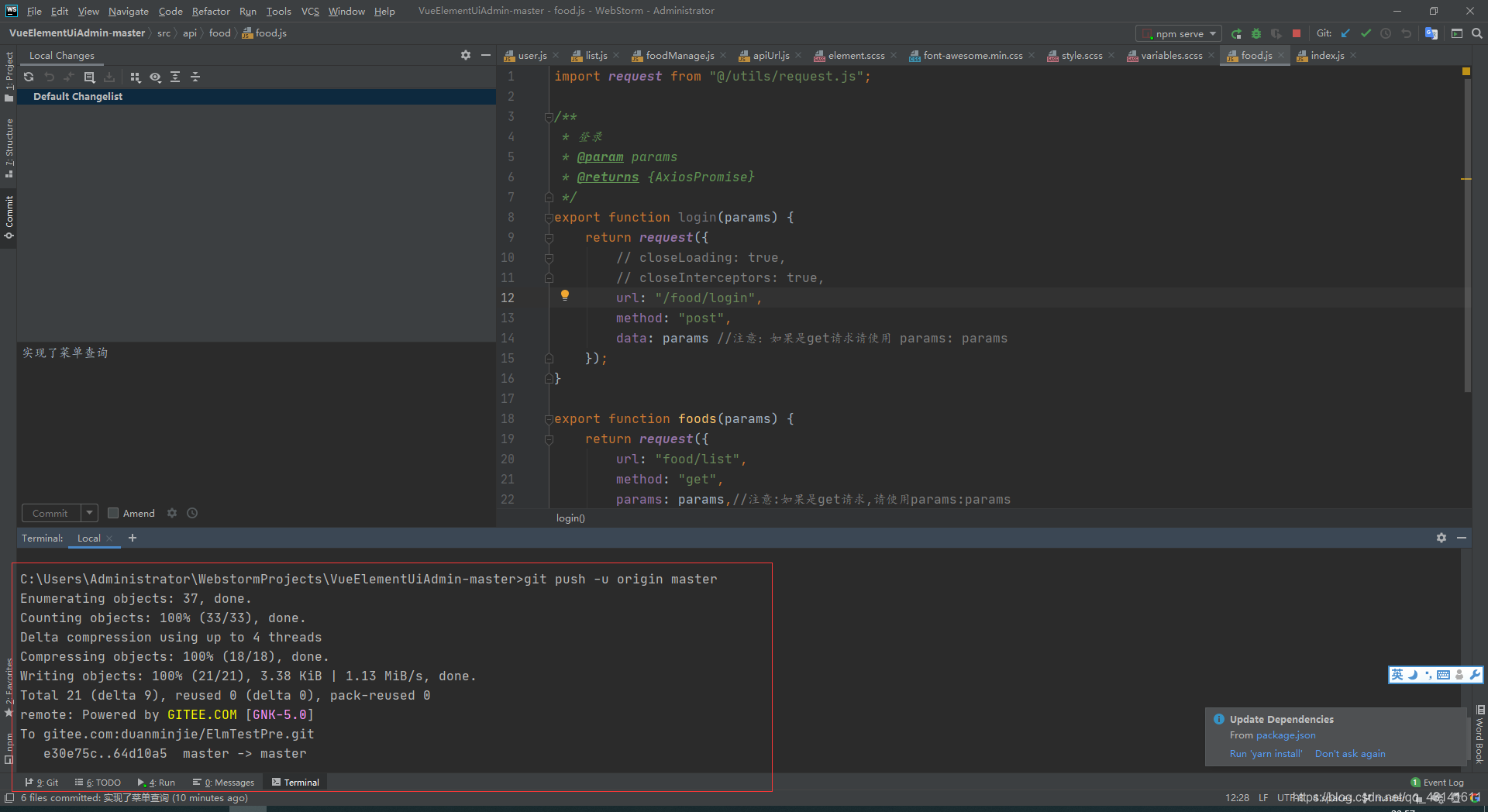Toggle the Word Book tool window stripe
Image resolution: width=1488 pixels, height=812 pixels.
point(1479,735)
